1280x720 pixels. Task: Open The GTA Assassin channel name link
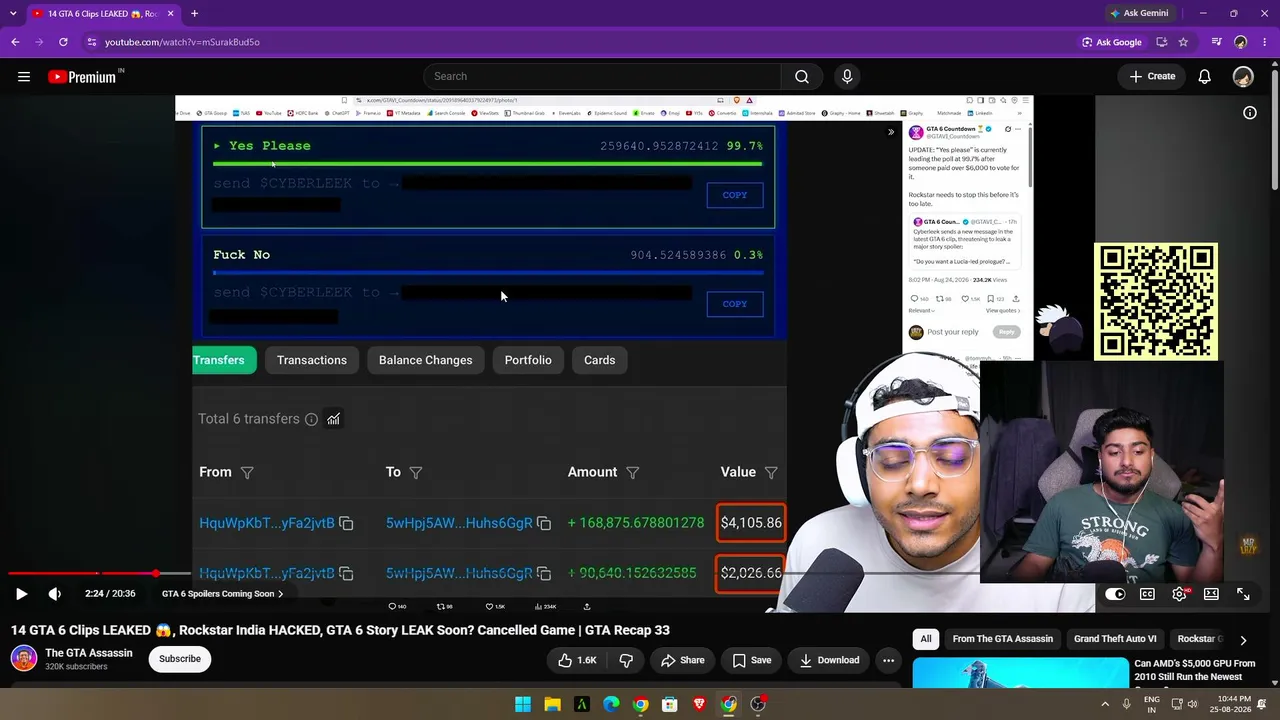tap(89, 653)
